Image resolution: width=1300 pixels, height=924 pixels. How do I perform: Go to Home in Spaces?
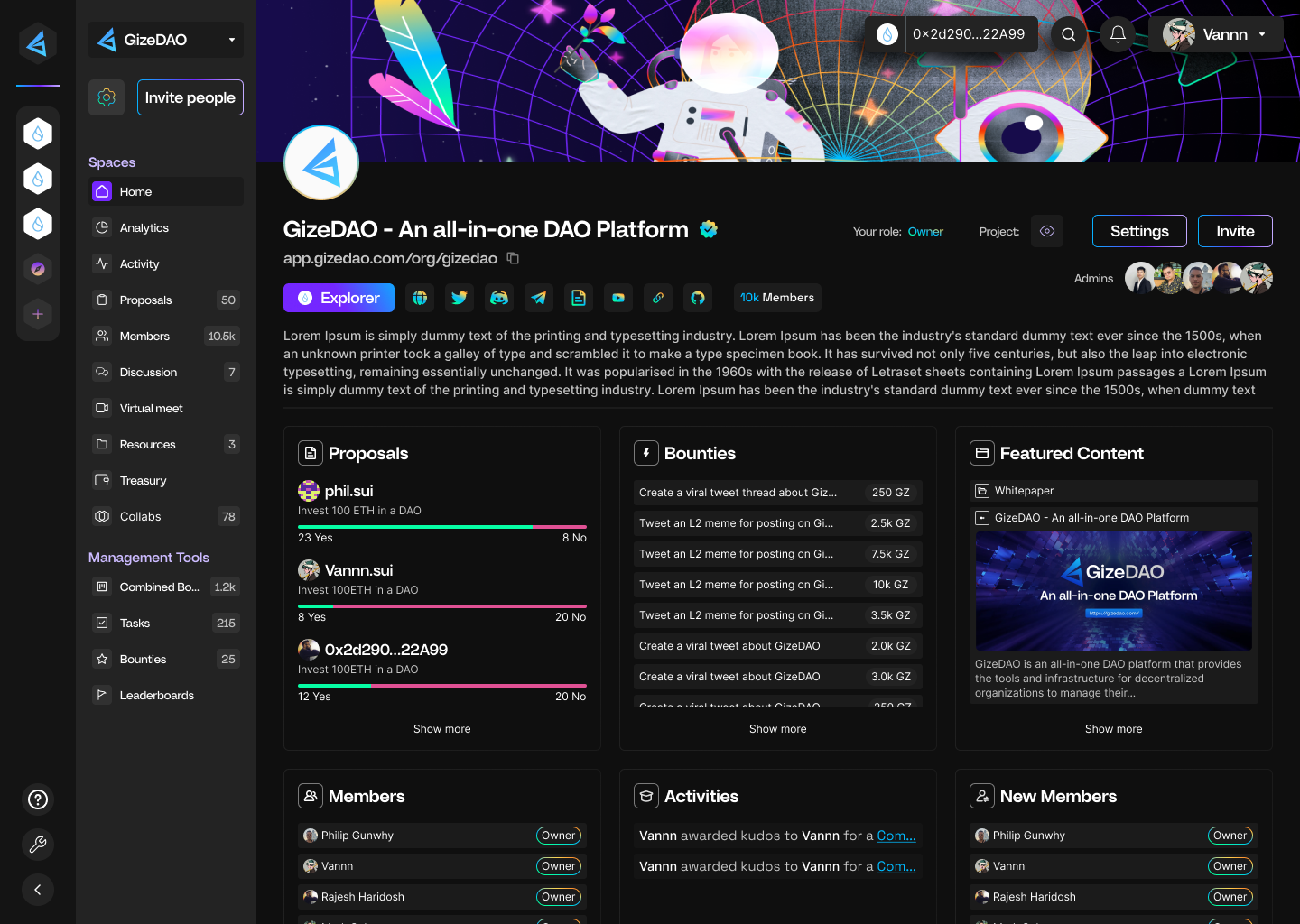166,191
